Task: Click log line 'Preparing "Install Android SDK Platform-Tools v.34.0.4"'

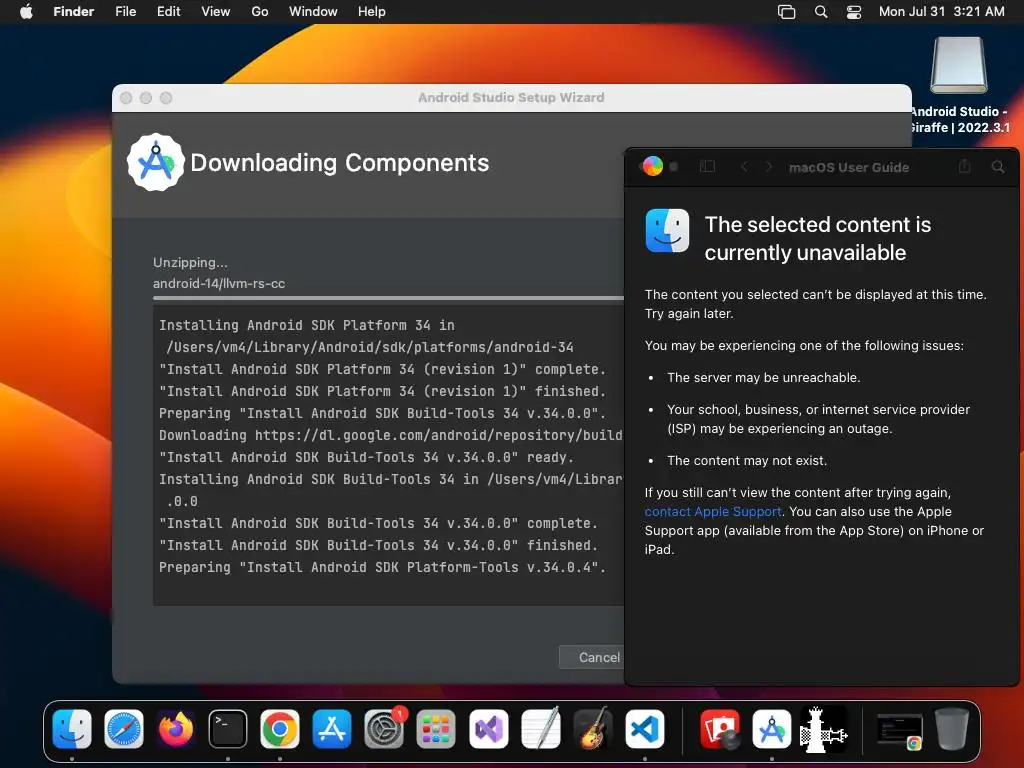Action: click(382, 567)
